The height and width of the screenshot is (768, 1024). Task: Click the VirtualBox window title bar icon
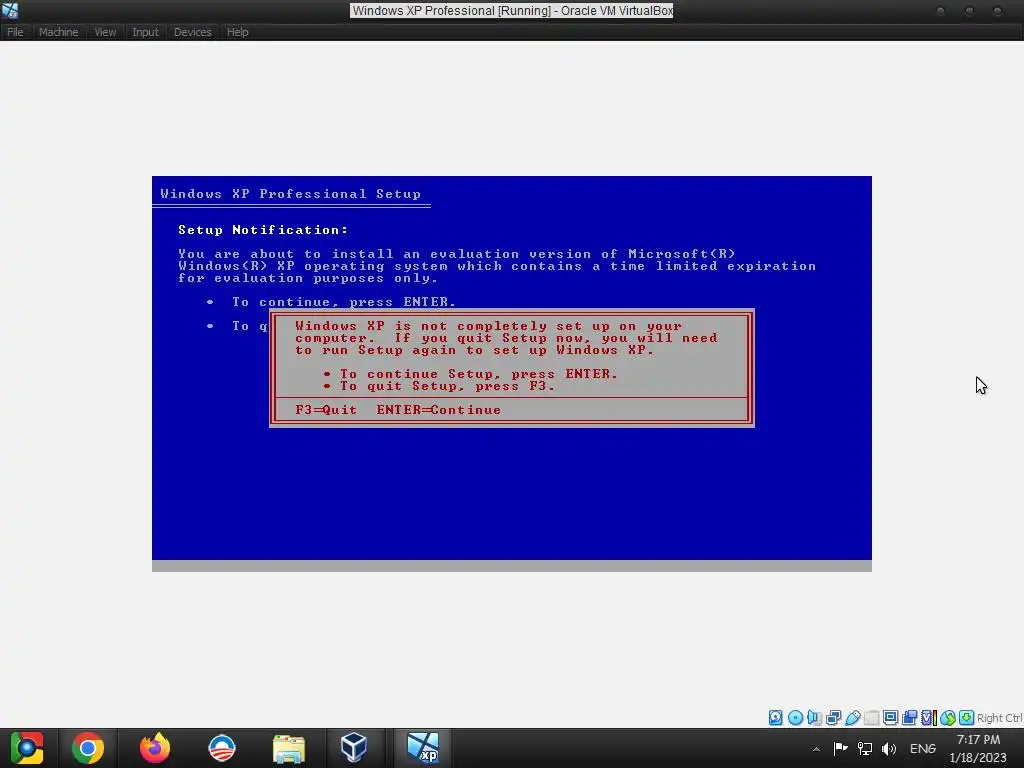(10, 10)
